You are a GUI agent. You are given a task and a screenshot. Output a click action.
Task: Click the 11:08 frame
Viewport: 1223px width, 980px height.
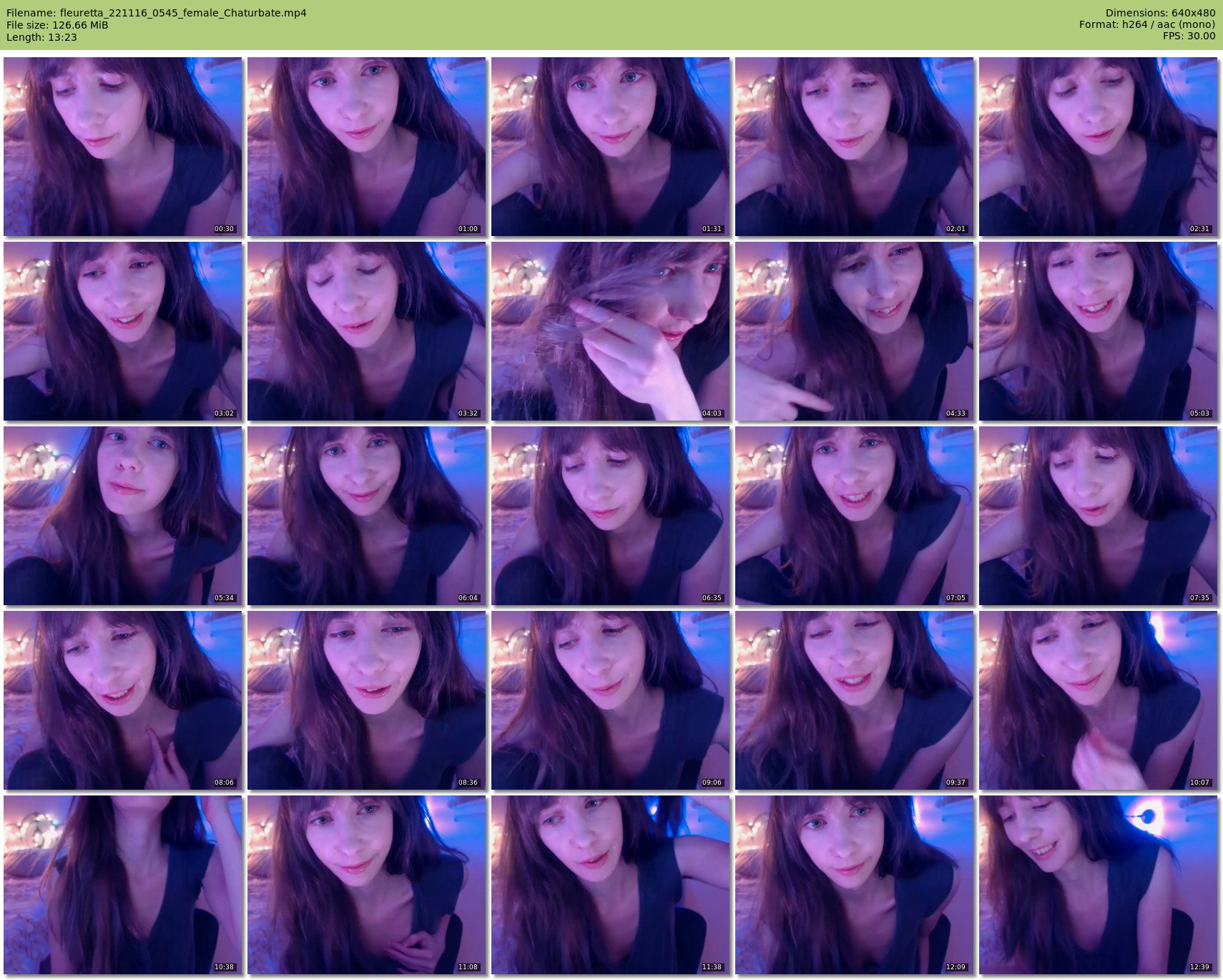366,885
